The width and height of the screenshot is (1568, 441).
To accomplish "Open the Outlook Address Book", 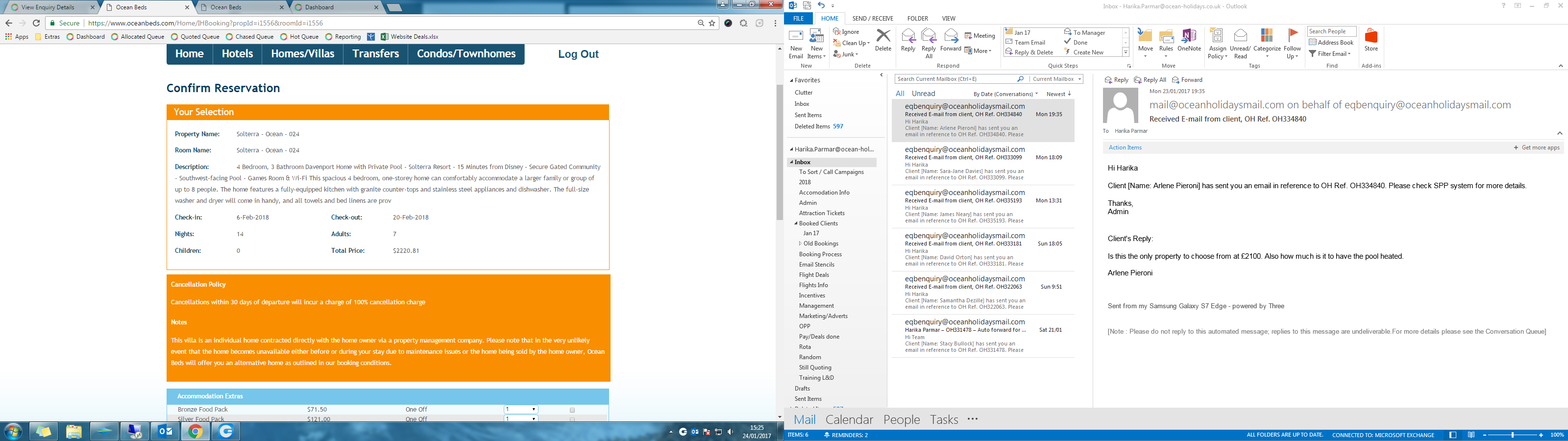I will 1331,43.
